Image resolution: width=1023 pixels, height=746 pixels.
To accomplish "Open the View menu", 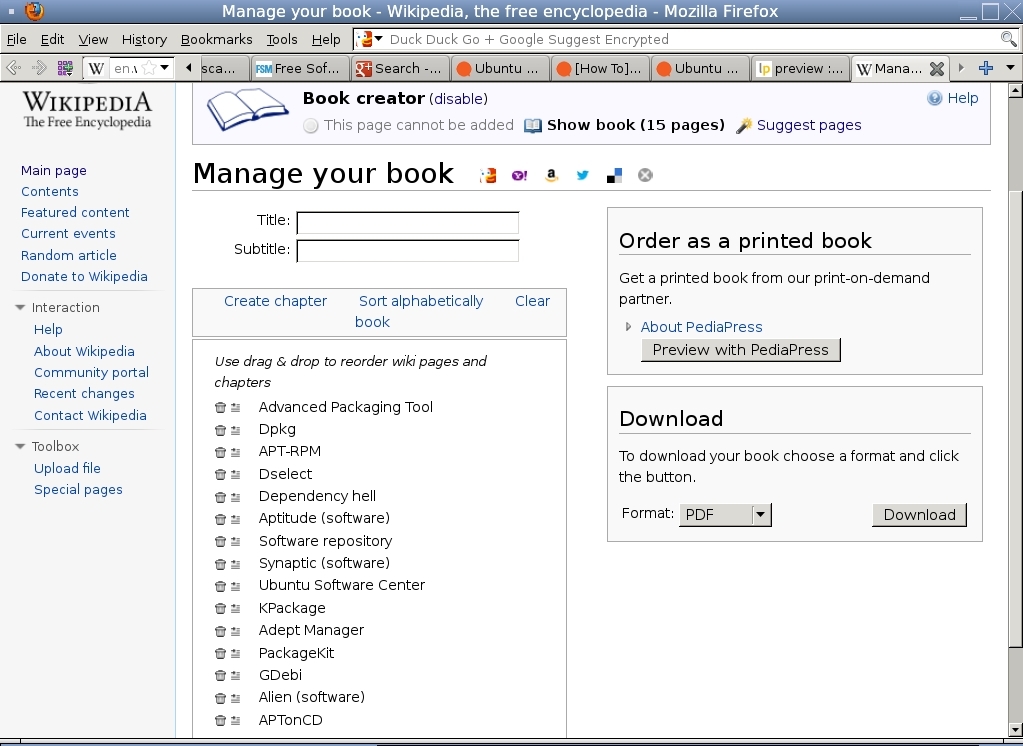I will click(x=93, y=39).
